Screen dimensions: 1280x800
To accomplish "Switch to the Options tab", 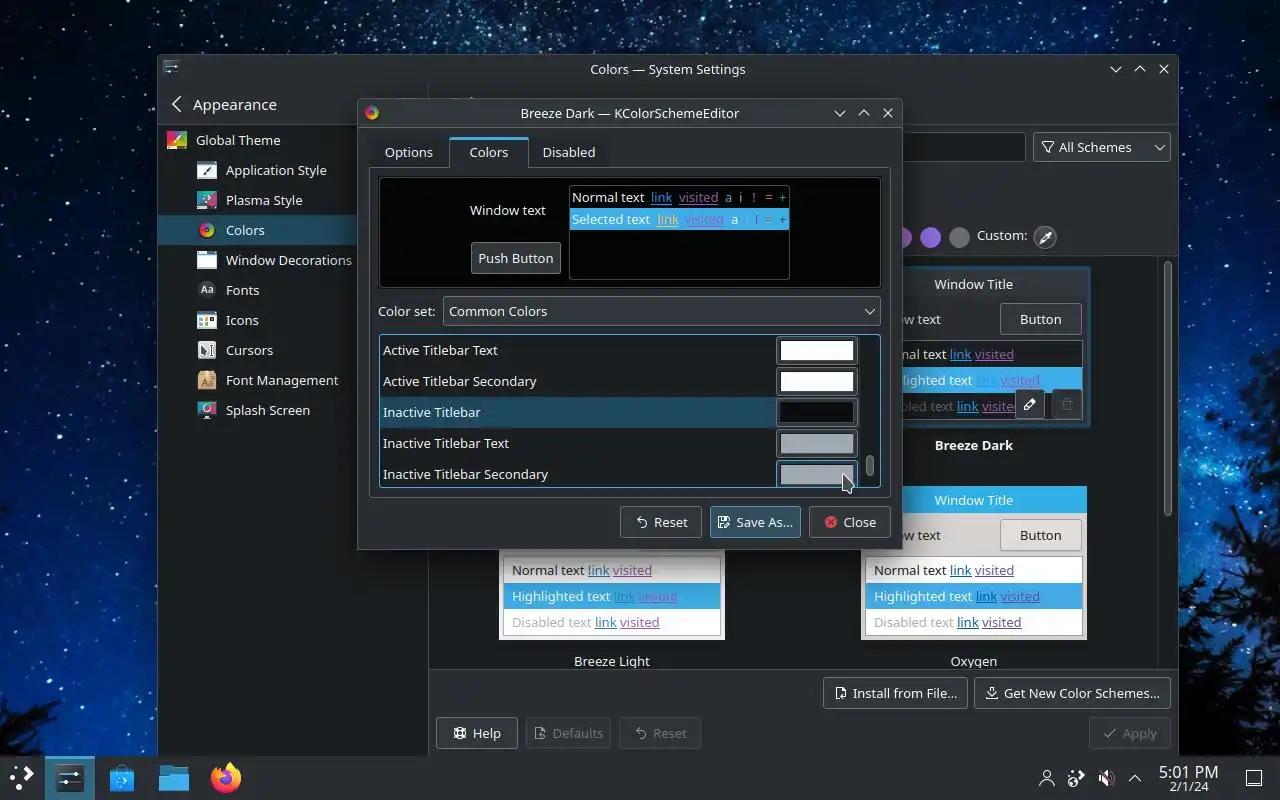I will 409,152.
